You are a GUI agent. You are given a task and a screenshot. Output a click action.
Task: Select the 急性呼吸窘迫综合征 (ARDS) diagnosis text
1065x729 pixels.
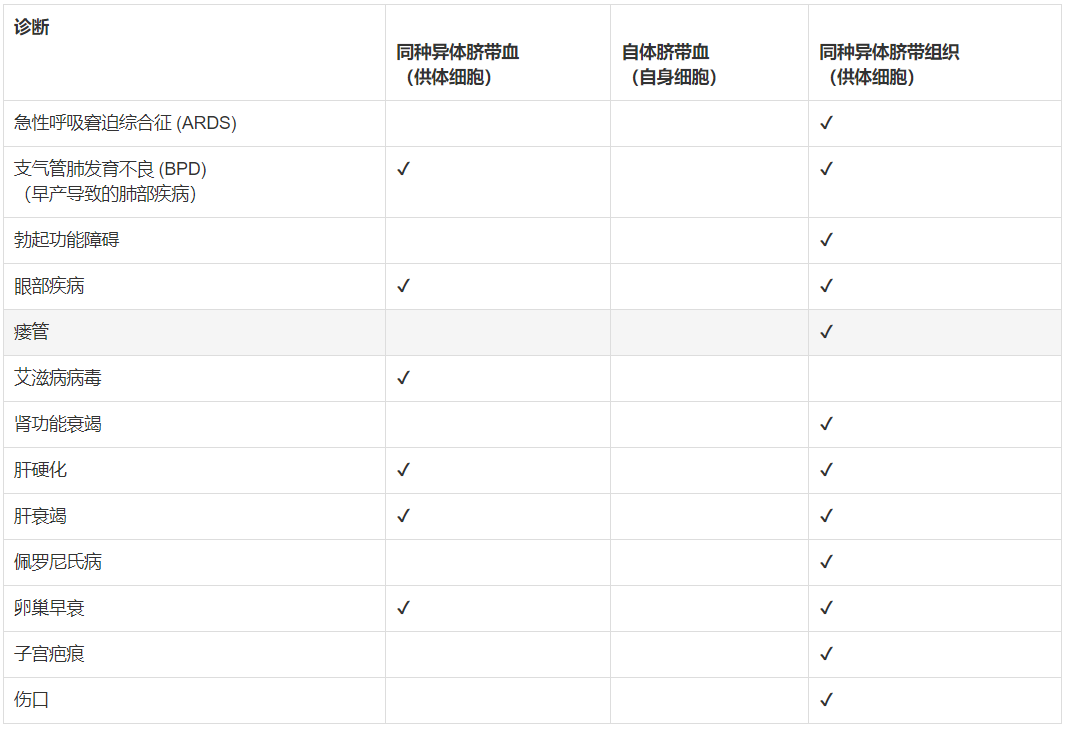125,123
